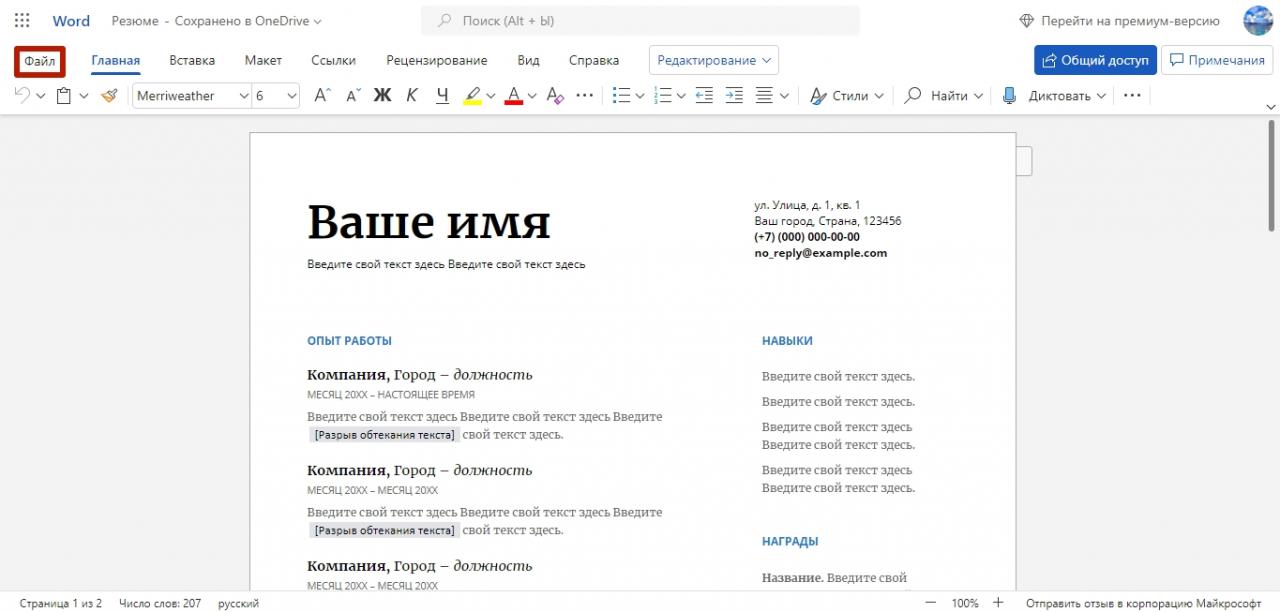Expand the Редактирование mode dropdown
The height and width of the screenshot is (612, 1280).
713,60
